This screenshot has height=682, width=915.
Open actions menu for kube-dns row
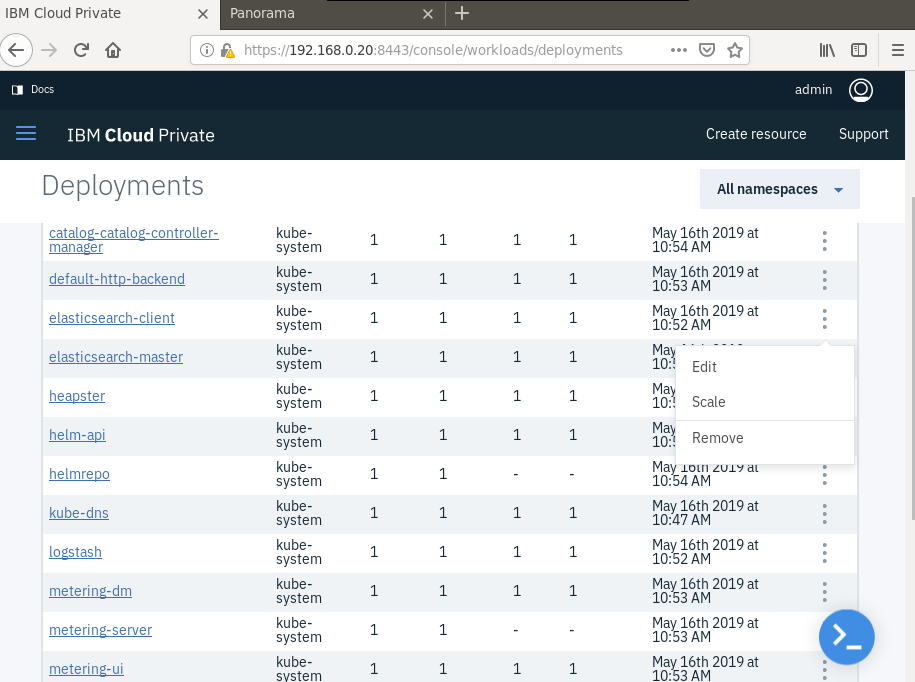coord(825,513)
